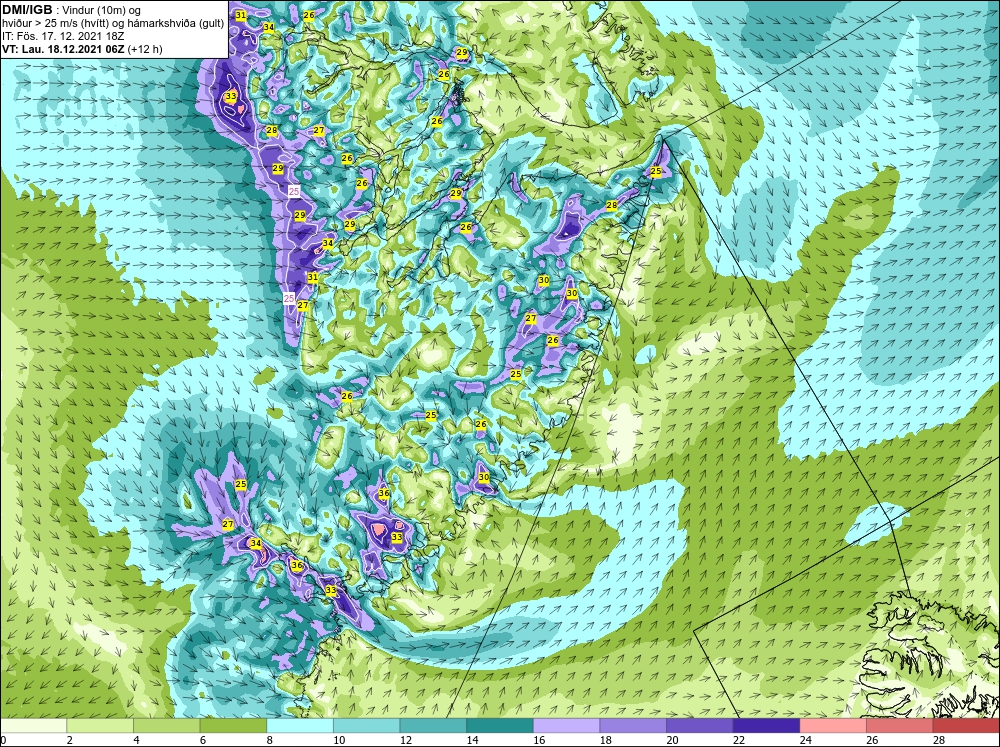The height and width of the screenshot is (747, 1000).
Task: Click the 12–14 m/s teal legend swatch
Action: coord(433,726)
